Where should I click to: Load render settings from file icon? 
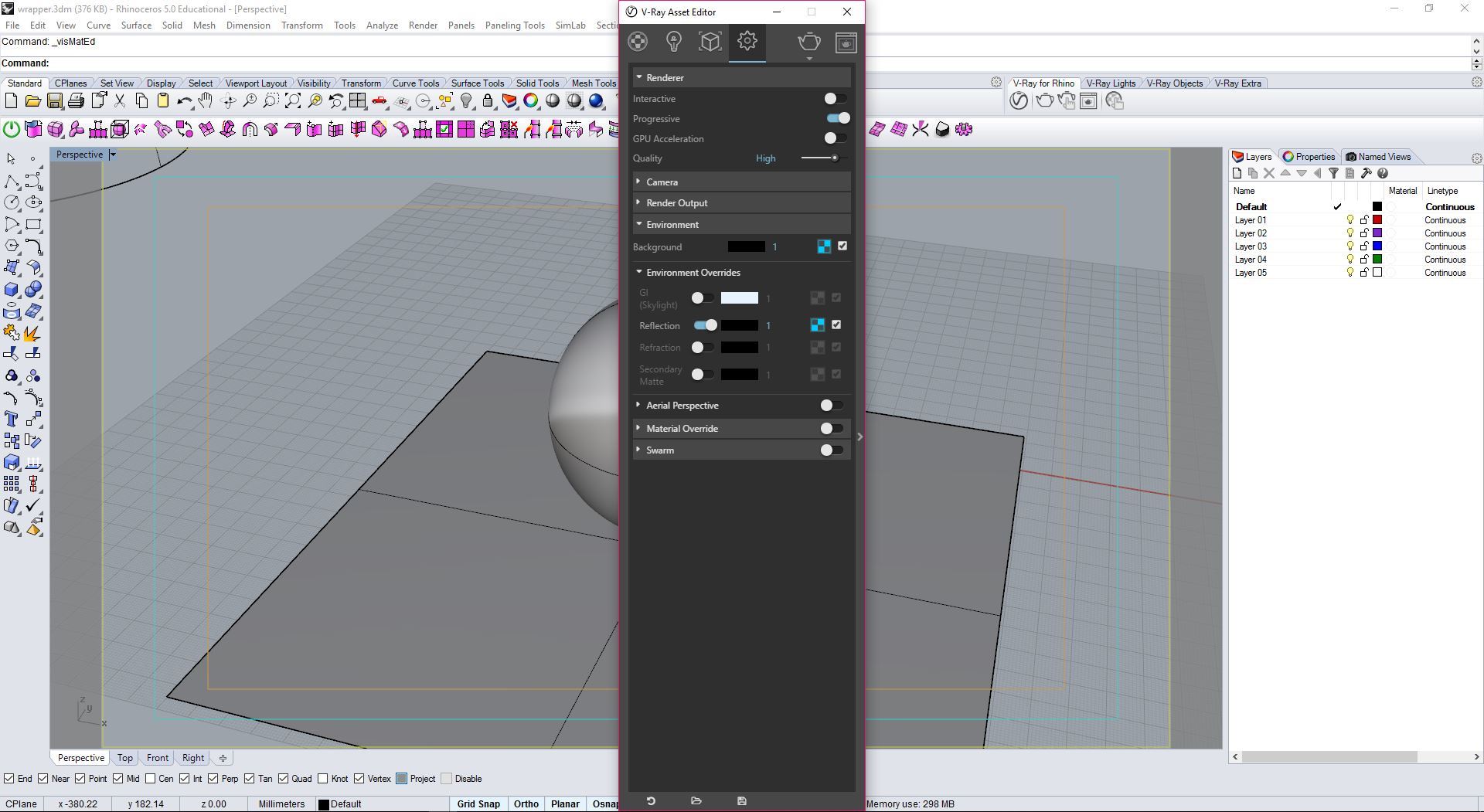tap(696, 801)
